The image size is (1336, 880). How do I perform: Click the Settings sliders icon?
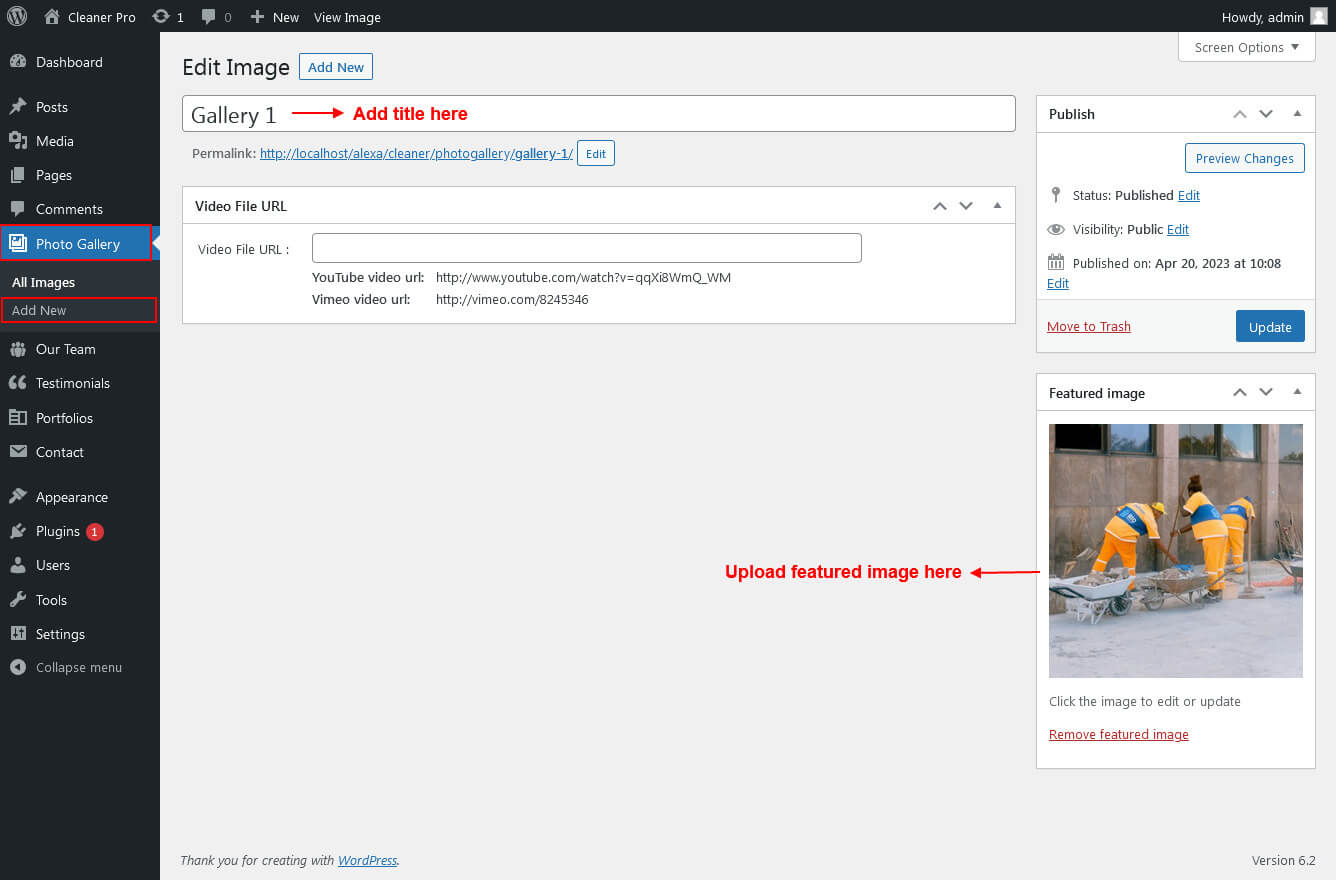(x=18, y=634)
